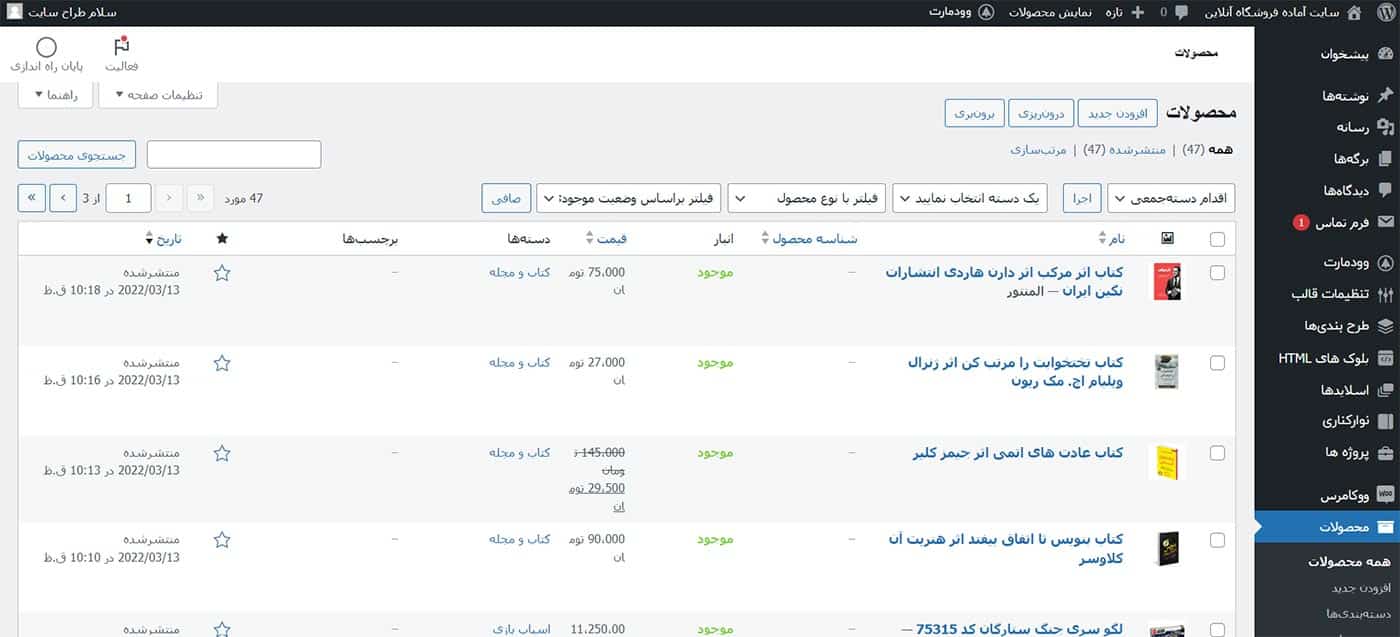The width and height of the screenshot is (1400, 637).
Task: Click View Products (نمایش محصولات) in admin bar
Action: [1048, 13]
